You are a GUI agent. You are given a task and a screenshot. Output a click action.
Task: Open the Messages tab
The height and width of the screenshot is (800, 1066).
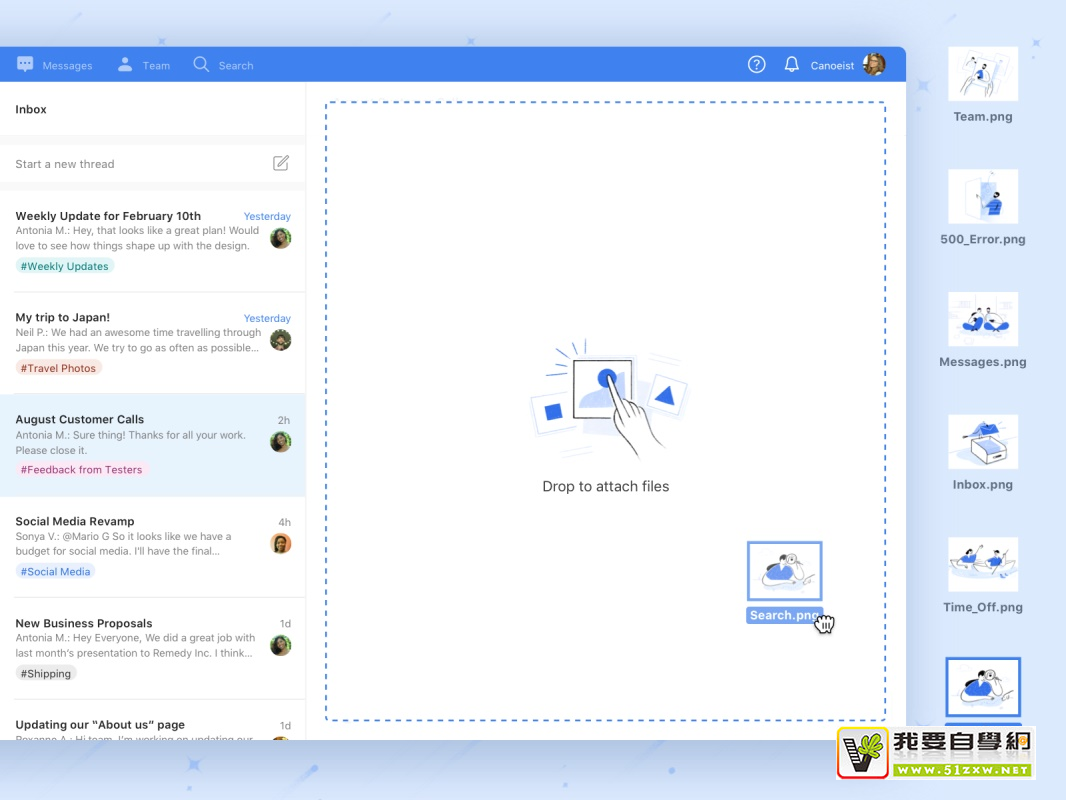pyautogui.click(x=67, y=66)
